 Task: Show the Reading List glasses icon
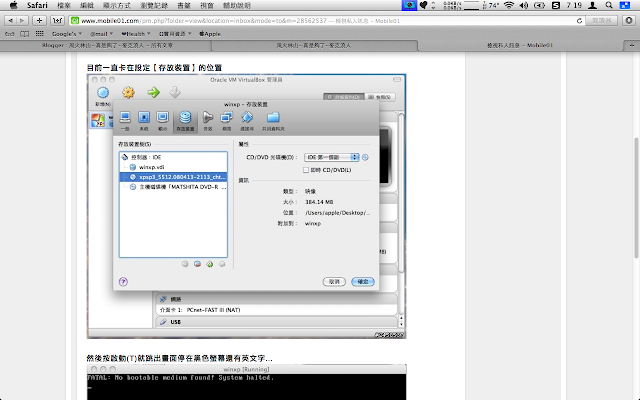[9, 34]
